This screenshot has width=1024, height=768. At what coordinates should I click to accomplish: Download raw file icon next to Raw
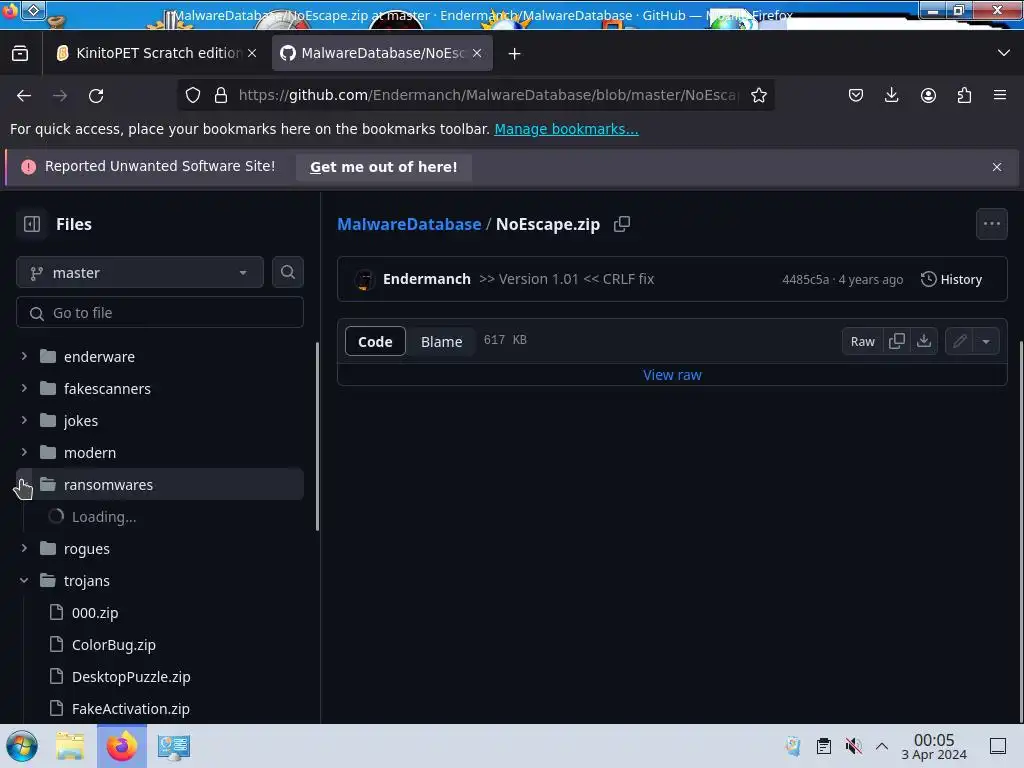[x=923, y=341]
